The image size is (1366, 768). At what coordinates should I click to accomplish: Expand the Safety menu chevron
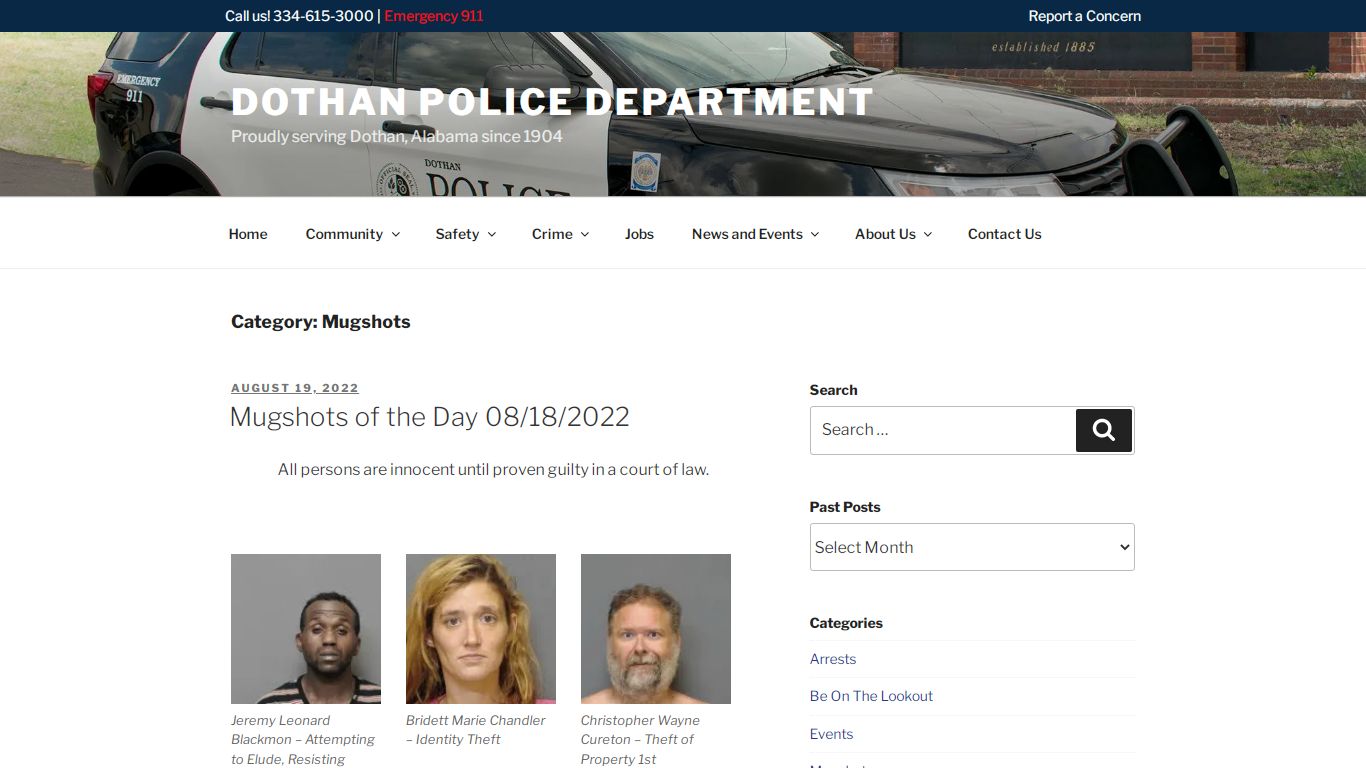tap(491, 234)
